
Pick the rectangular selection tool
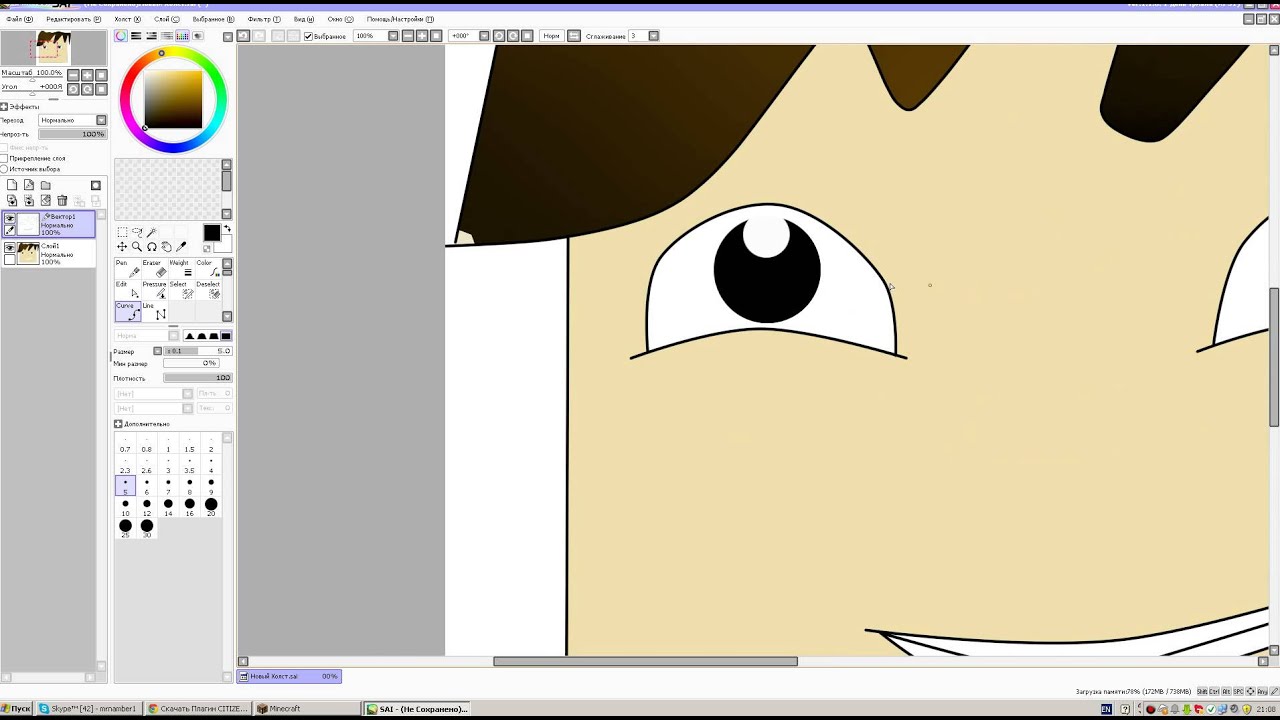(x=122, y=232)
